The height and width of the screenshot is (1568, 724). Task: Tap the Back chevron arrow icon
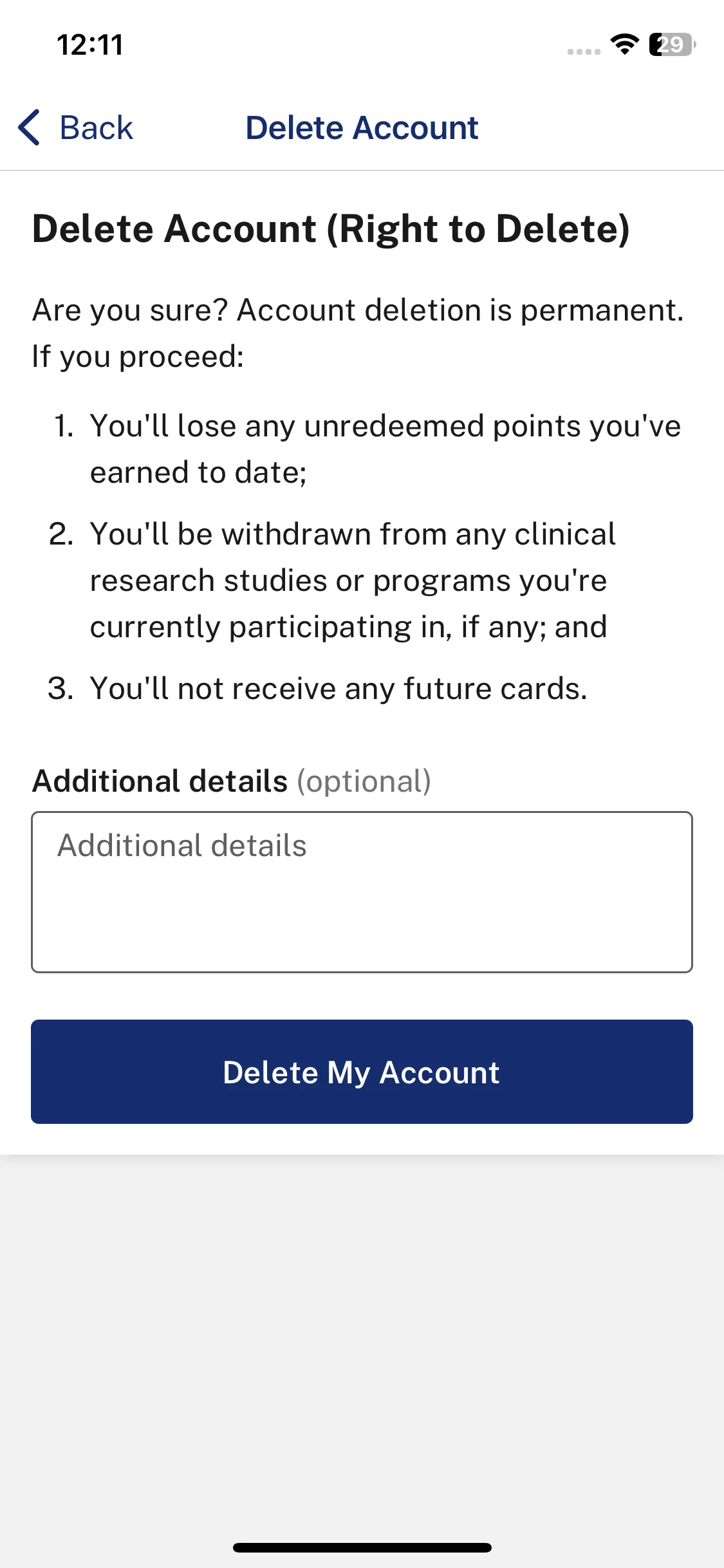(x=30, y=127)
